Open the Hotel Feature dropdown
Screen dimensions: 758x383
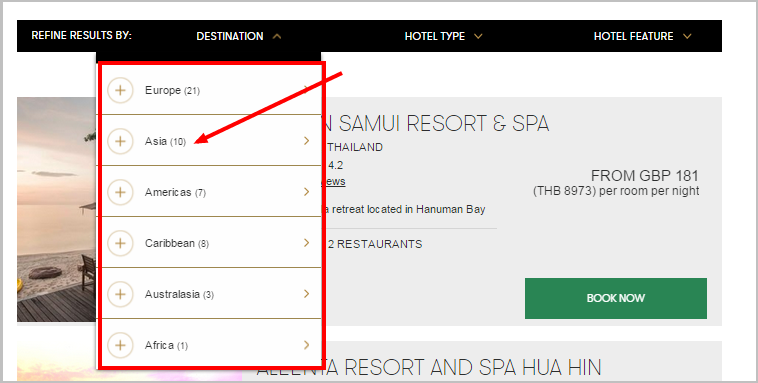642,36
